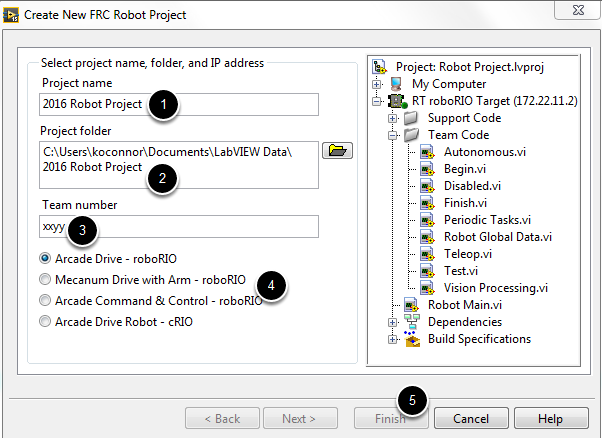Expand the Build Specifications node
602x438 pixels.
coord(392,339)
